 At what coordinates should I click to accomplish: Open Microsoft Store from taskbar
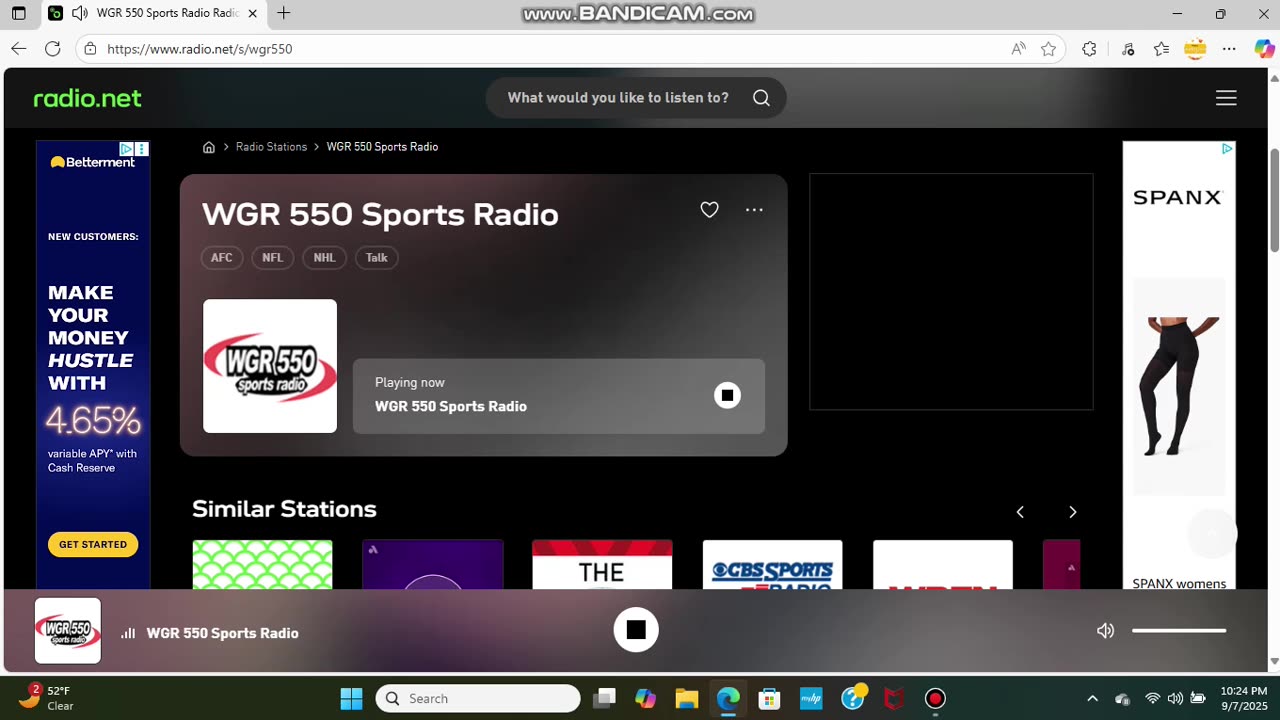click(x=769, y=699)
